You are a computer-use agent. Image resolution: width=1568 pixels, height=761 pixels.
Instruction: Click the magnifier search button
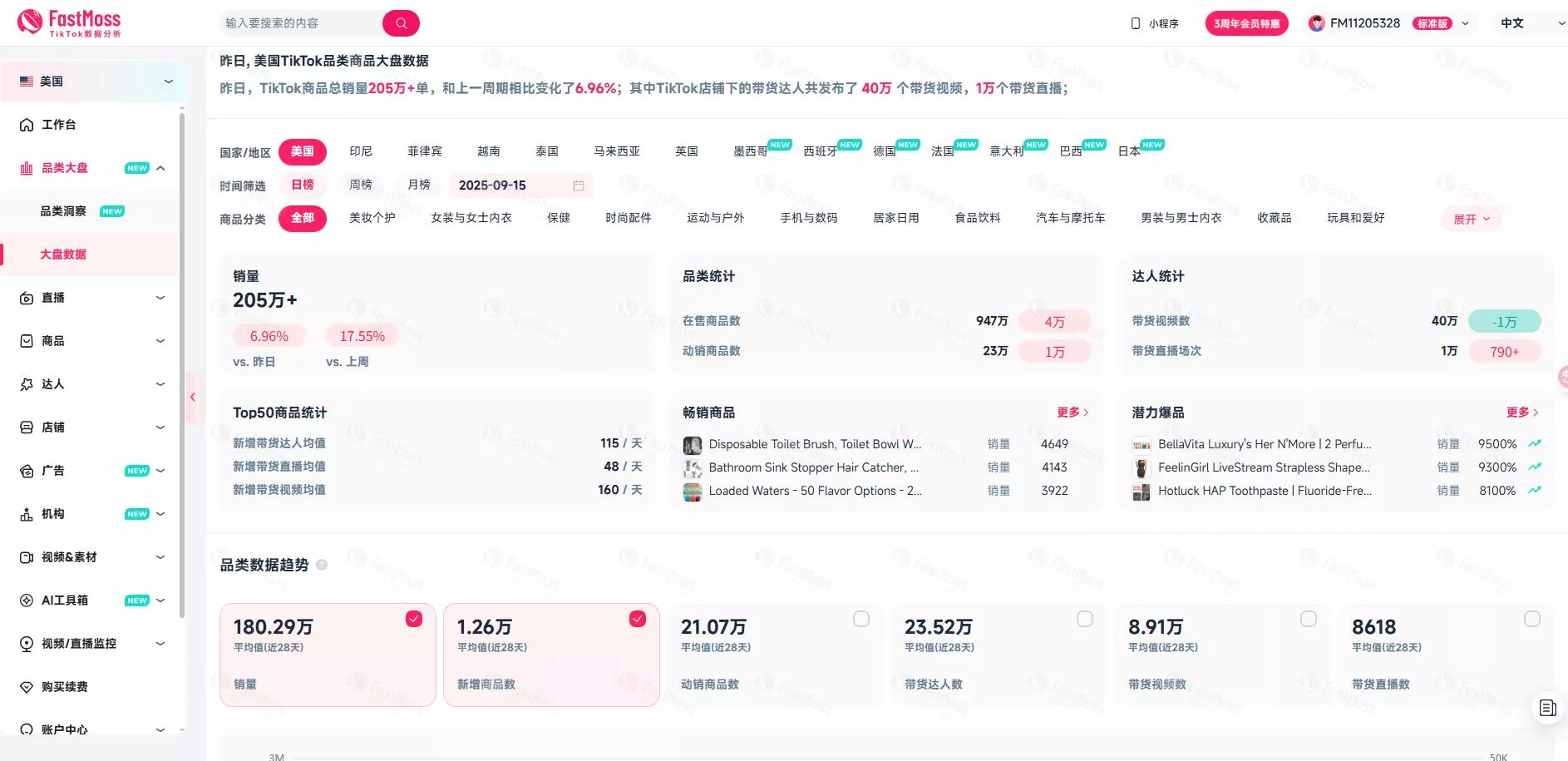401,23
